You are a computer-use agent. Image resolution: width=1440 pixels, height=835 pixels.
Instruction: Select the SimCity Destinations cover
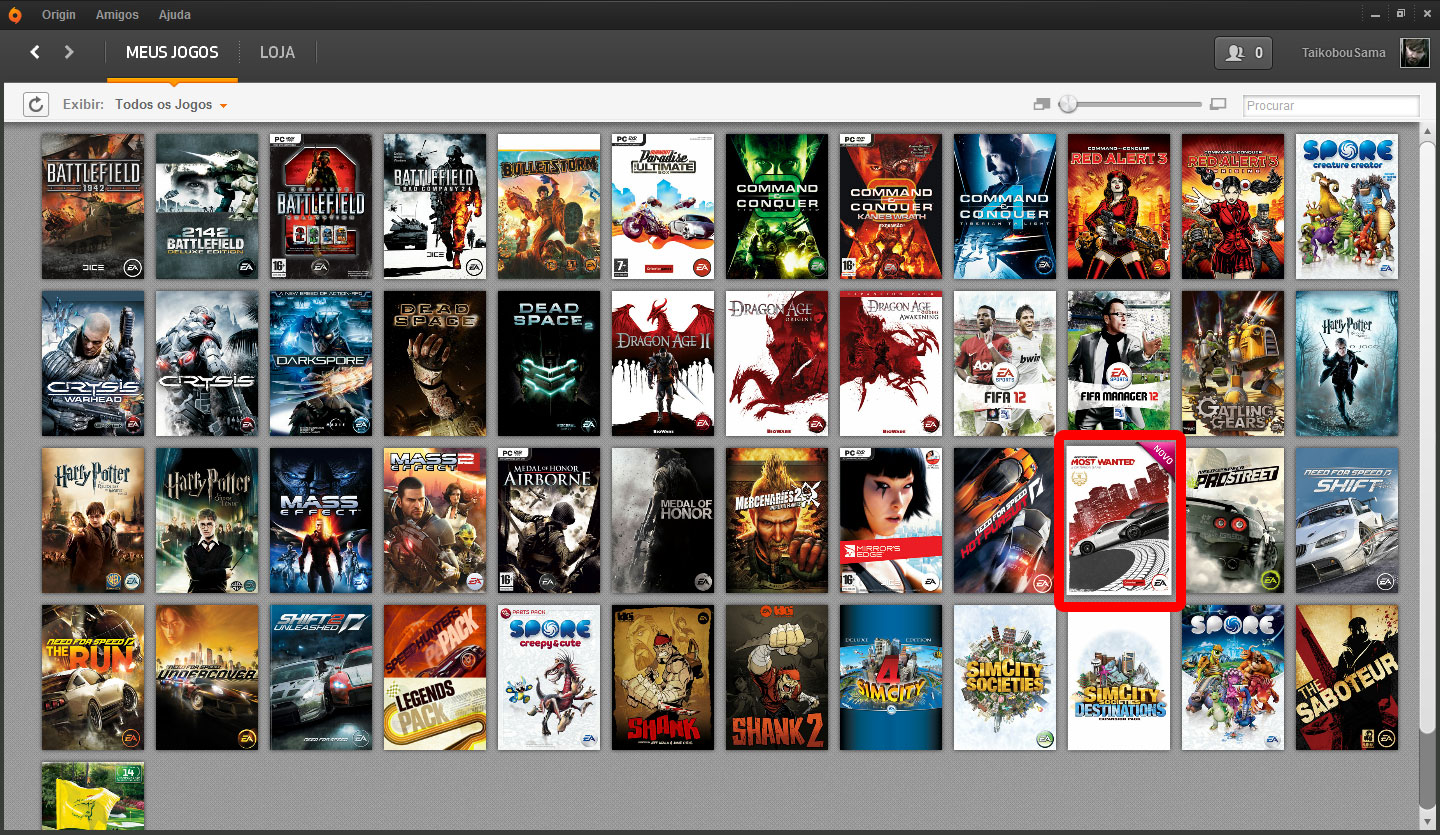[1119, 677]
